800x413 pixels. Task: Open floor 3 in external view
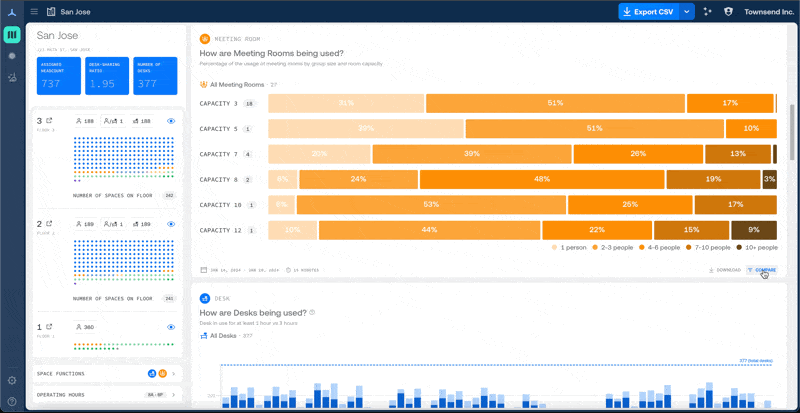(x=49, y=121)
